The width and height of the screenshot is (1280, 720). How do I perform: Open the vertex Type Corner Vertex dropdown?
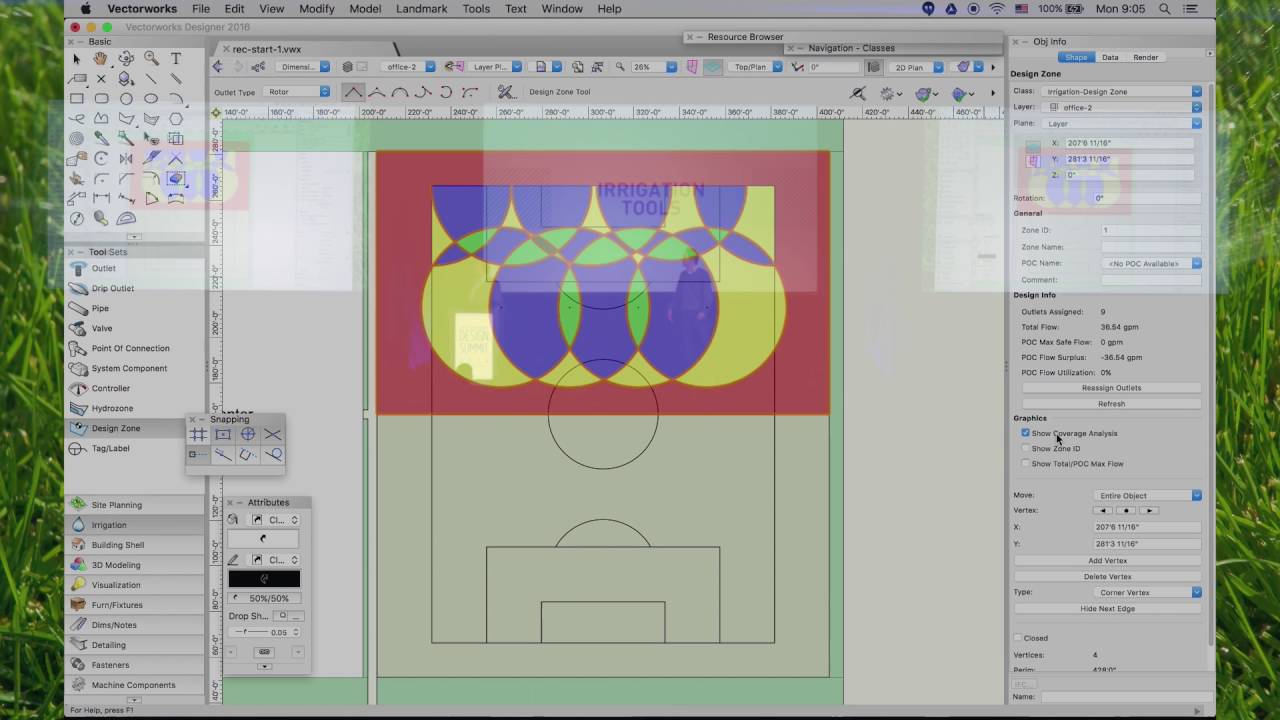point(1148,592)
